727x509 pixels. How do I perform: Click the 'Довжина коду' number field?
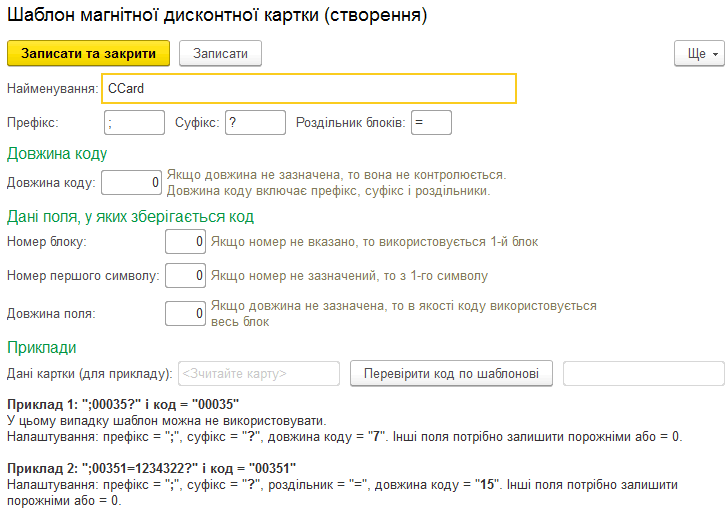132,182
